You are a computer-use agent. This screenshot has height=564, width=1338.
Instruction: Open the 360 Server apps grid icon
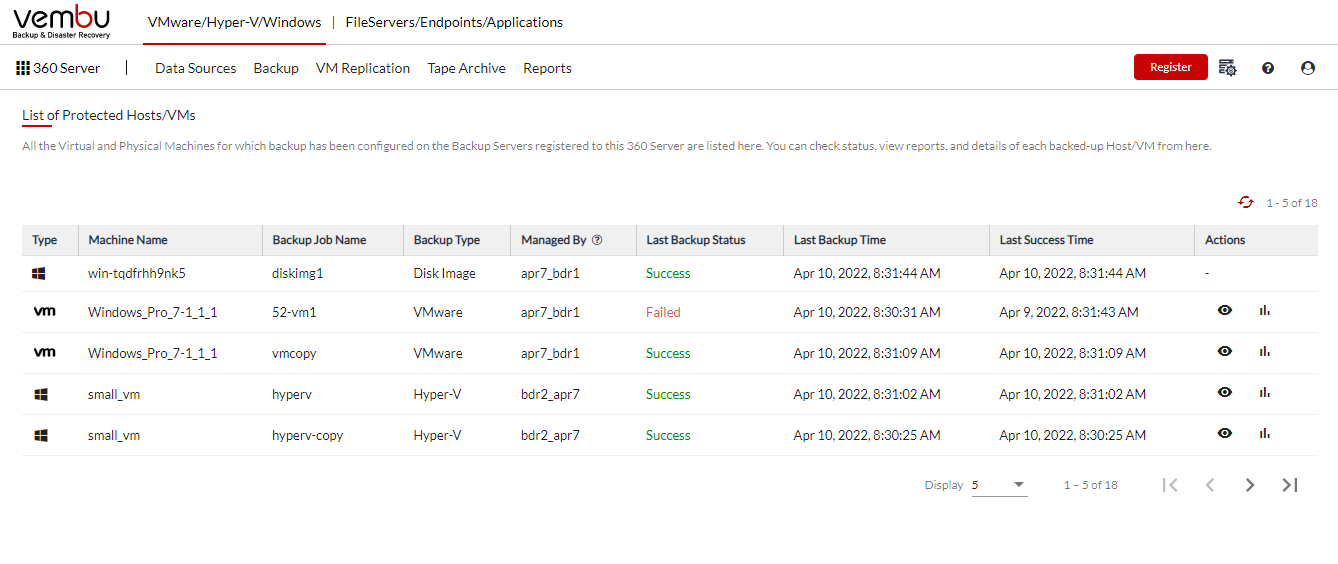[x=23, y=68]
